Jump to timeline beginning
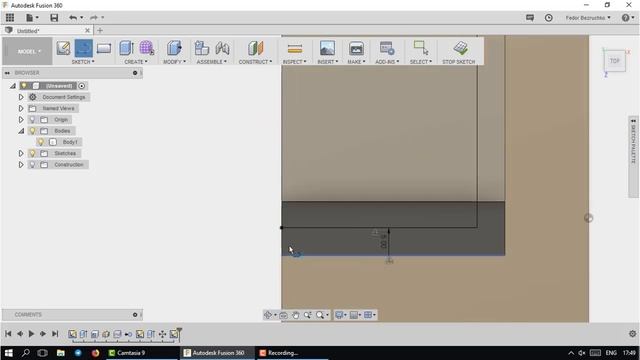The width and height of the screenshot is (640, 360). 8,333
